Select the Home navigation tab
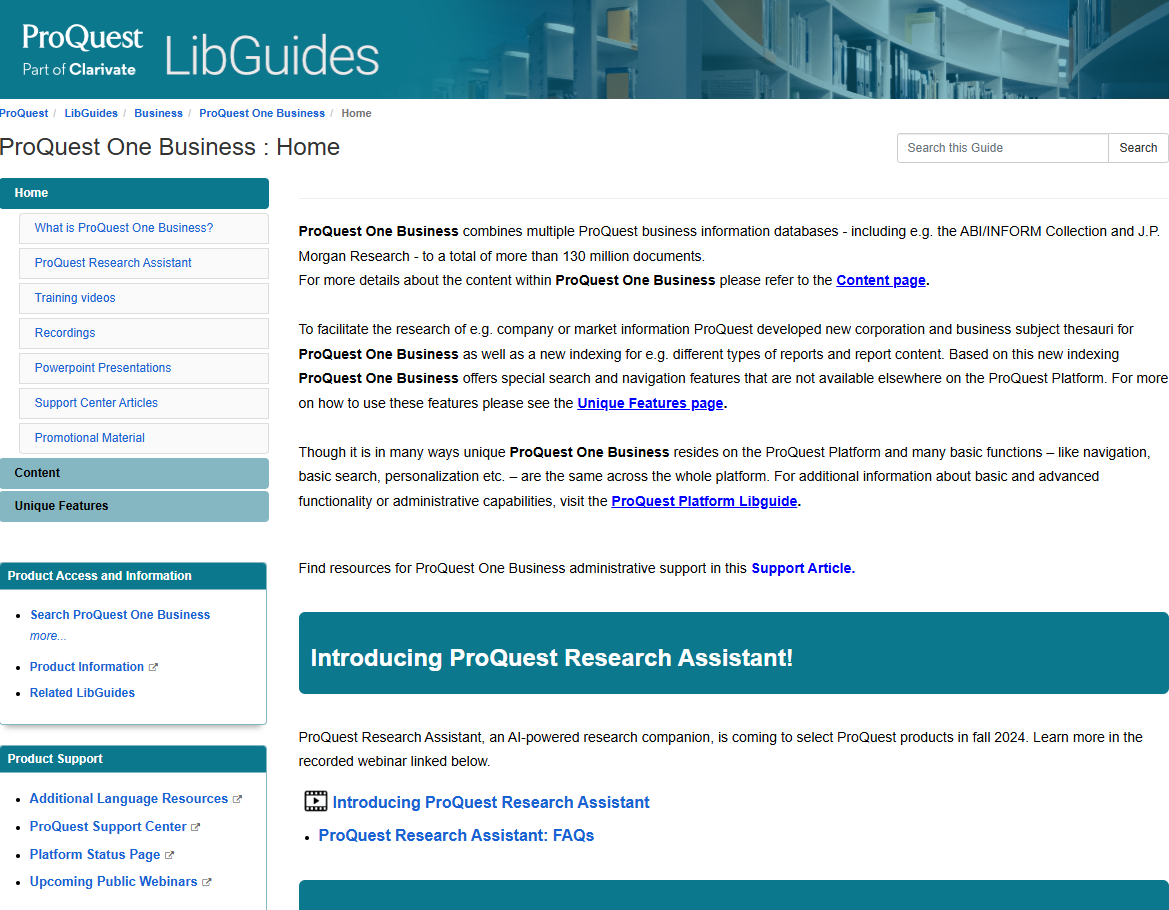Screen dimensions: 1169x910 (x=134, y=193)
